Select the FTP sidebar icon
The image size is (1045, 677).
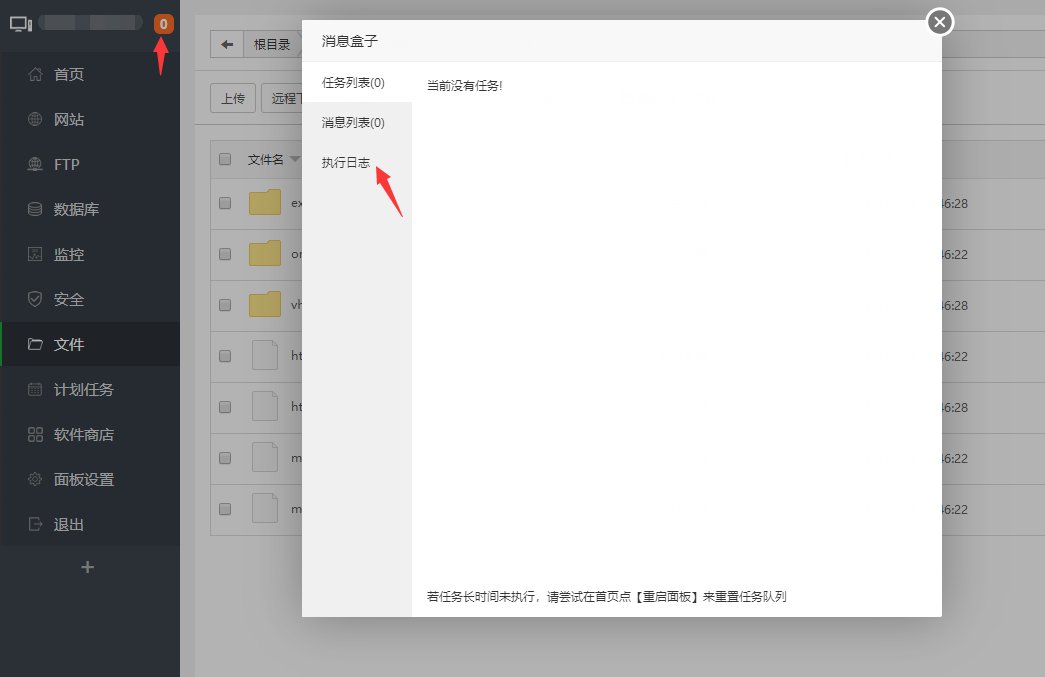[x=36, y=164]
